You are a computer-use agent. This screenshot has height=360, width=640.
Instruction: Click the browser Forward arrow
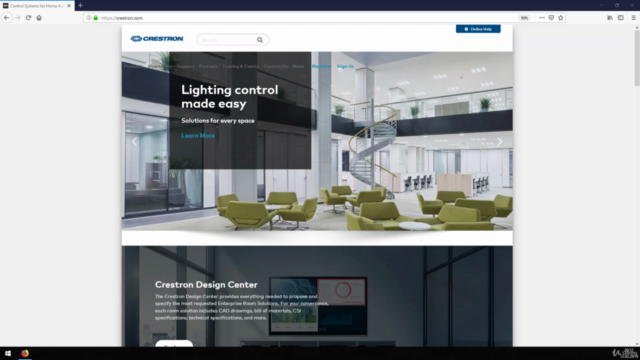(x=18, y=18)
